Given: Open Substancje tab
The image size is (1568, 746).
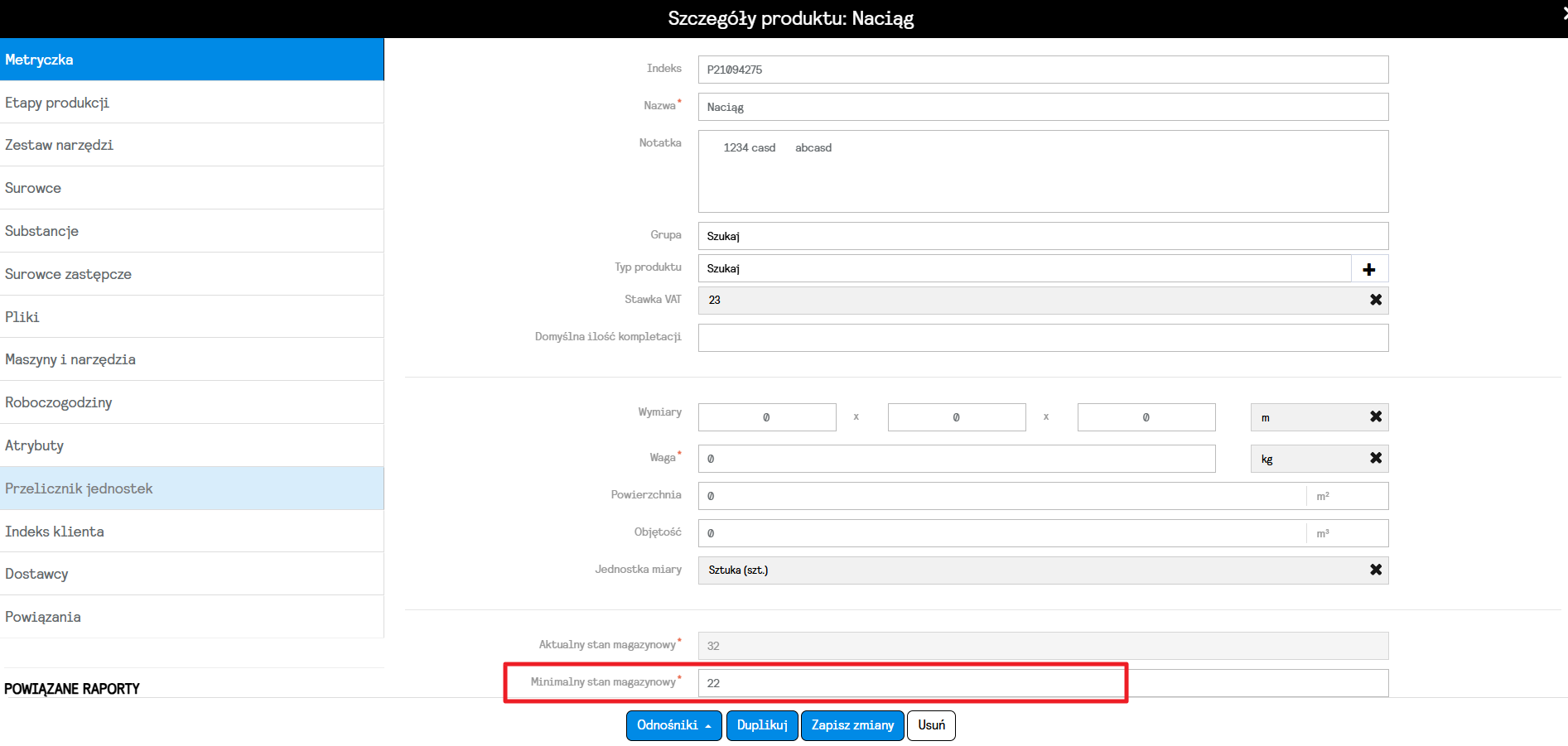Looking at the screenshot, I should point(191,231).
